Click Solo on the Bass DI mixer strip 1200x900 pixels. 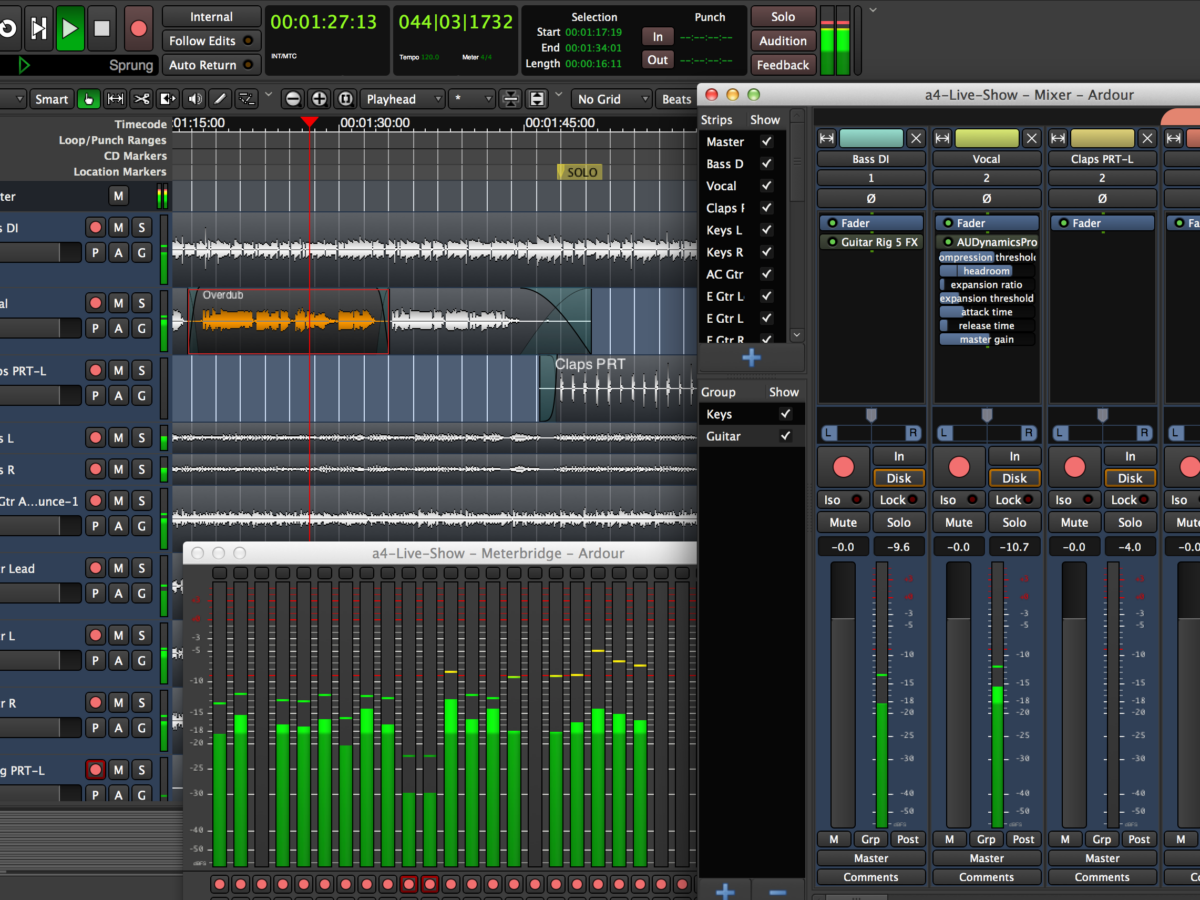898,522
